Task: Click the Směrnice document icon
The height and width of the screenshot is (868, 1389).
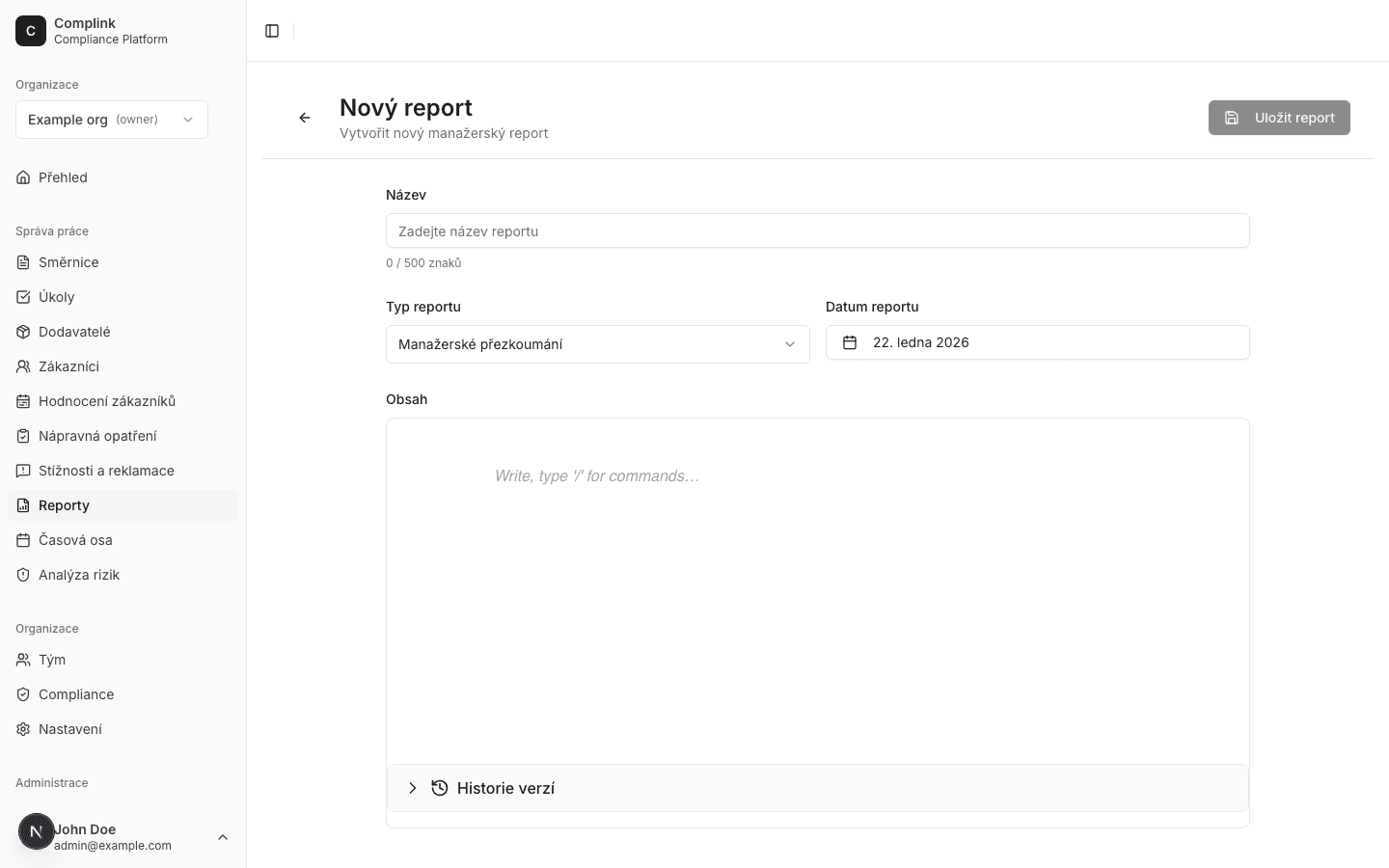Action: [23, 262]
